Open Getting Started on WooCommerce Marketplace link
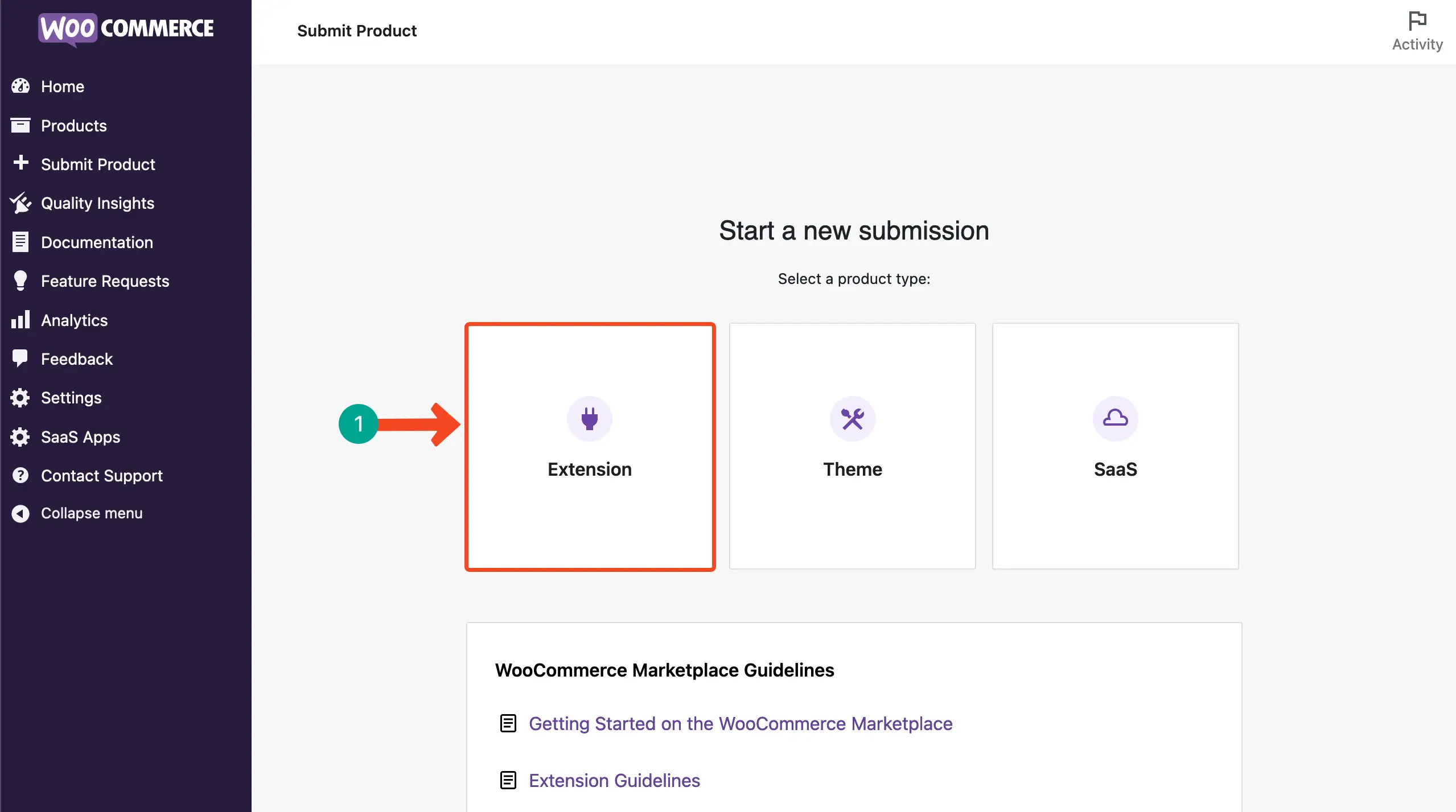 740,722
